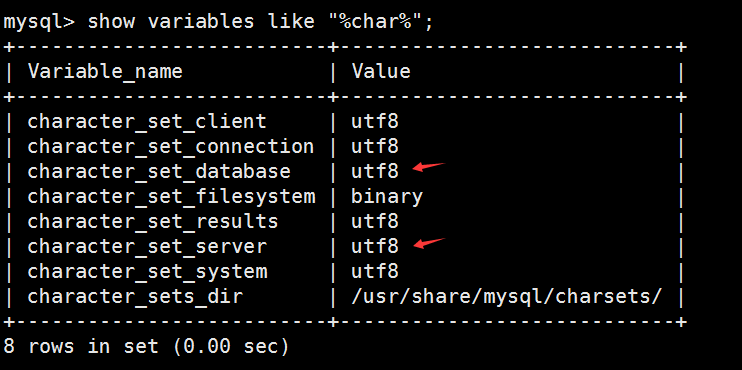Click the utf8 value for character_set_system
This screenshot has height=370, width=742.
click(375, 272)
